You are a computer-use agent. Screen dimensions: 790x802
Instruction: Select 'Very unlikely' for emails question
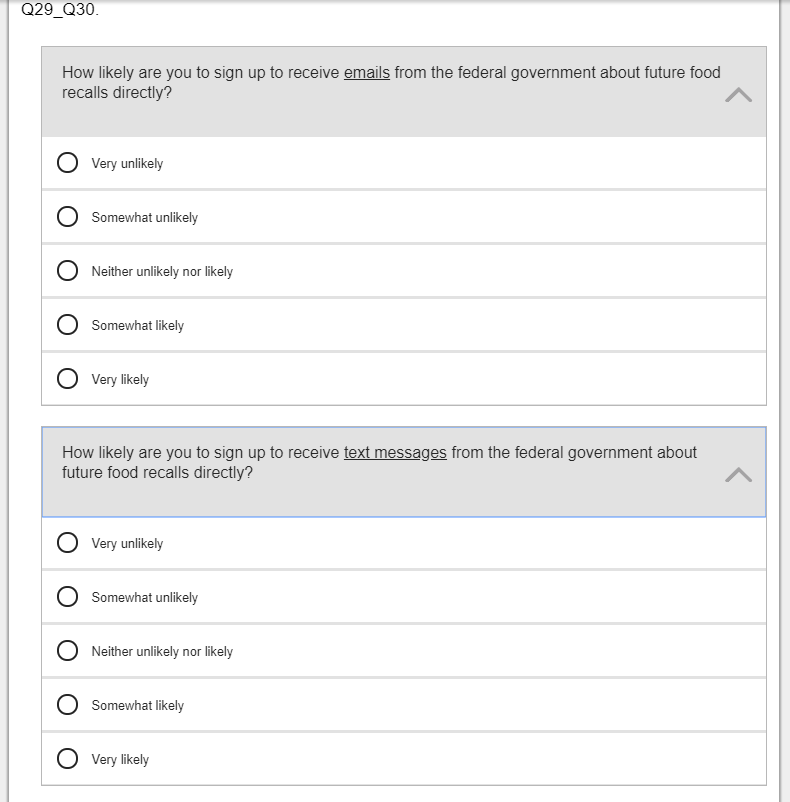click(68, 163)
